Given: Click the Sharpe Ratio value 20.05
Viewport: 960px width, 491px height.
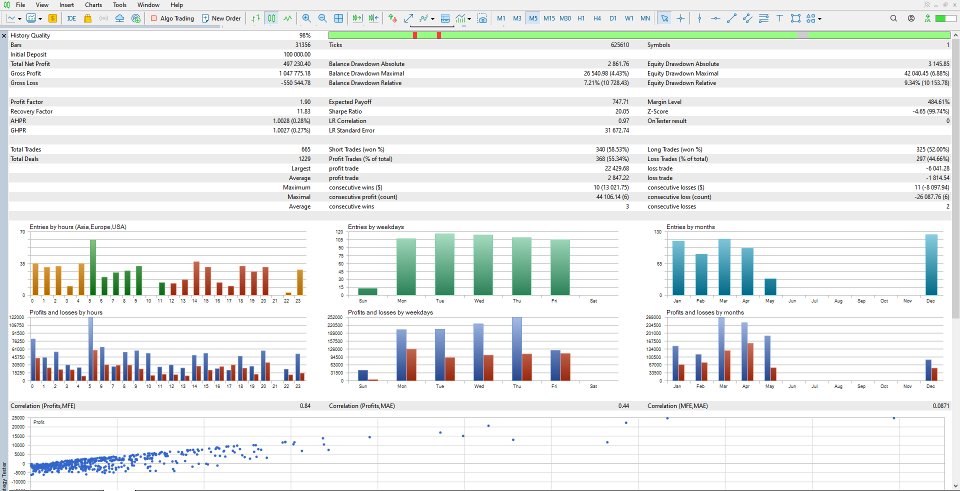Looking at the screenshot, I should [x=623, y=111].
